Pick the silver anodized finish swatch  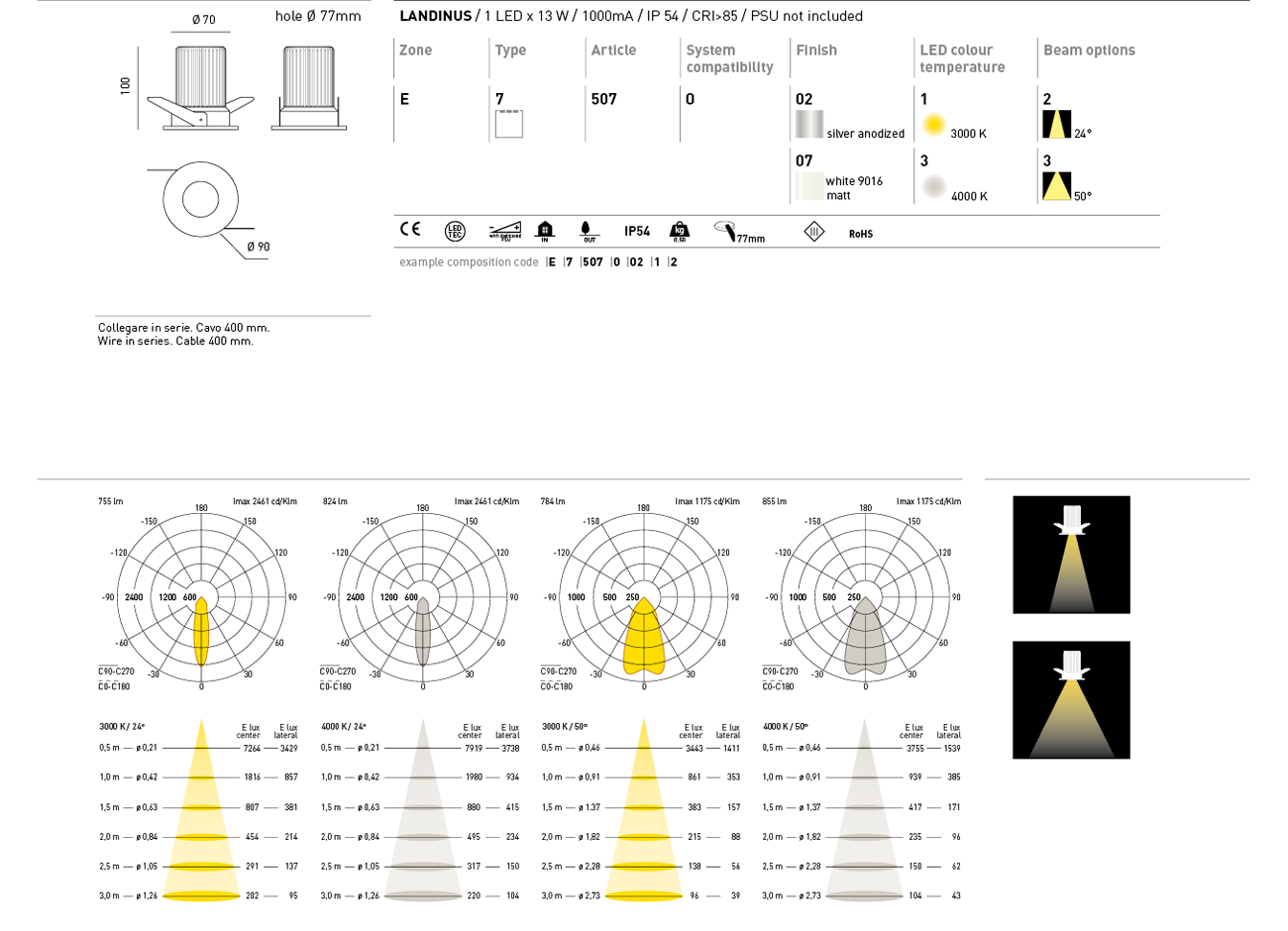pyautogui.click(x=809, y=124)
